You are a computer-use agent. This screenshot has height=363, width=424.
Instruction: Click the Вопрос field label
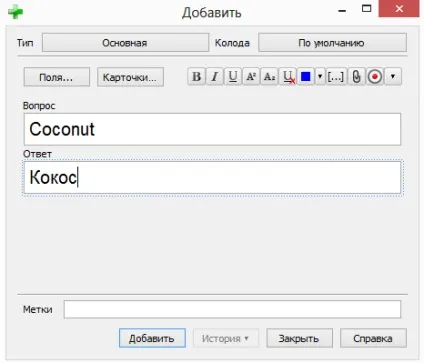(x=39, y=106)
